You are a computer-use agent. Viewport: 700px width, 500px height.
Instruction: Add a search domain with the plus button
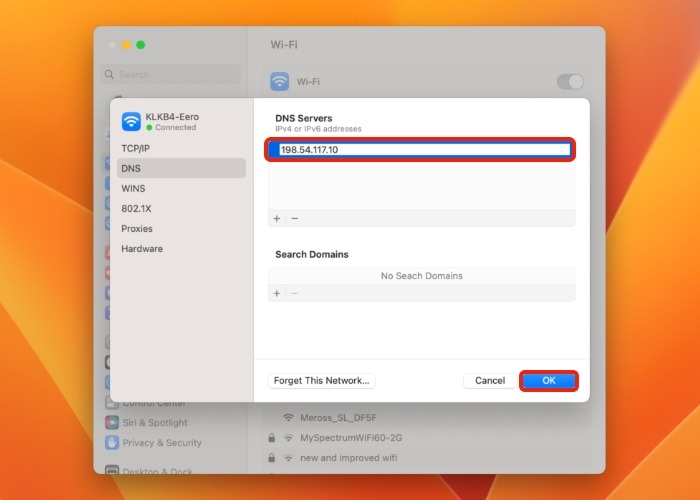coord(277,293)
